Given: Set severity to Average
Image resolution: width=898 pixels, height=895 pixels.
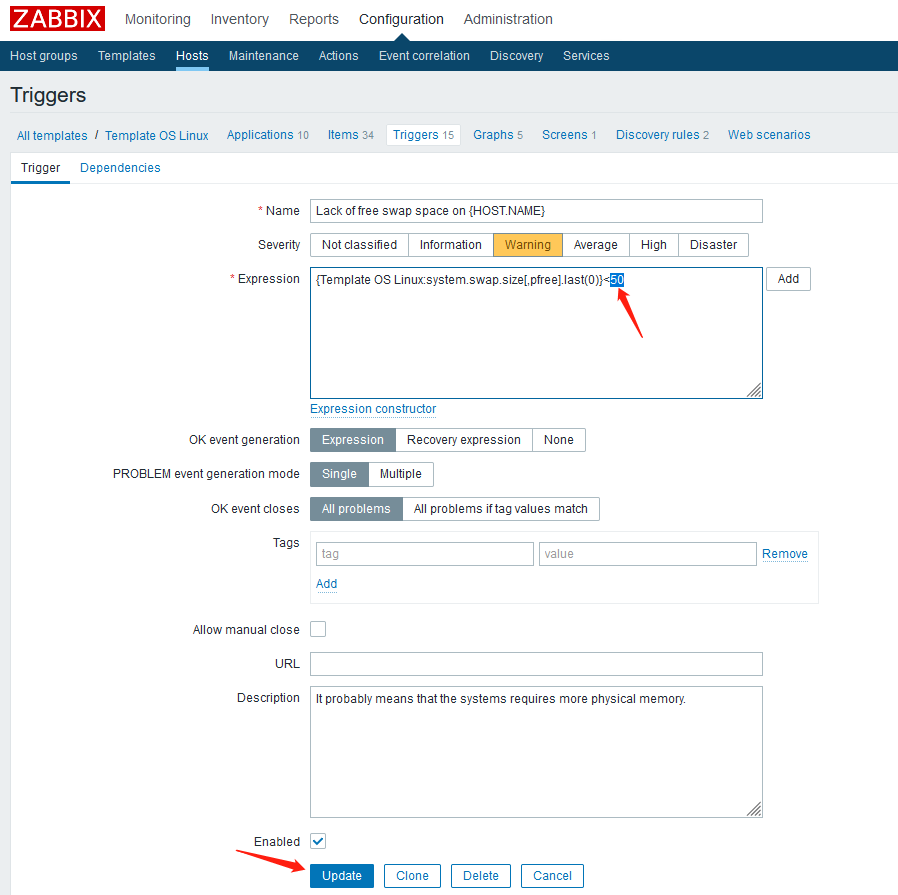Looking at the screenshot, I should (596, 245).
